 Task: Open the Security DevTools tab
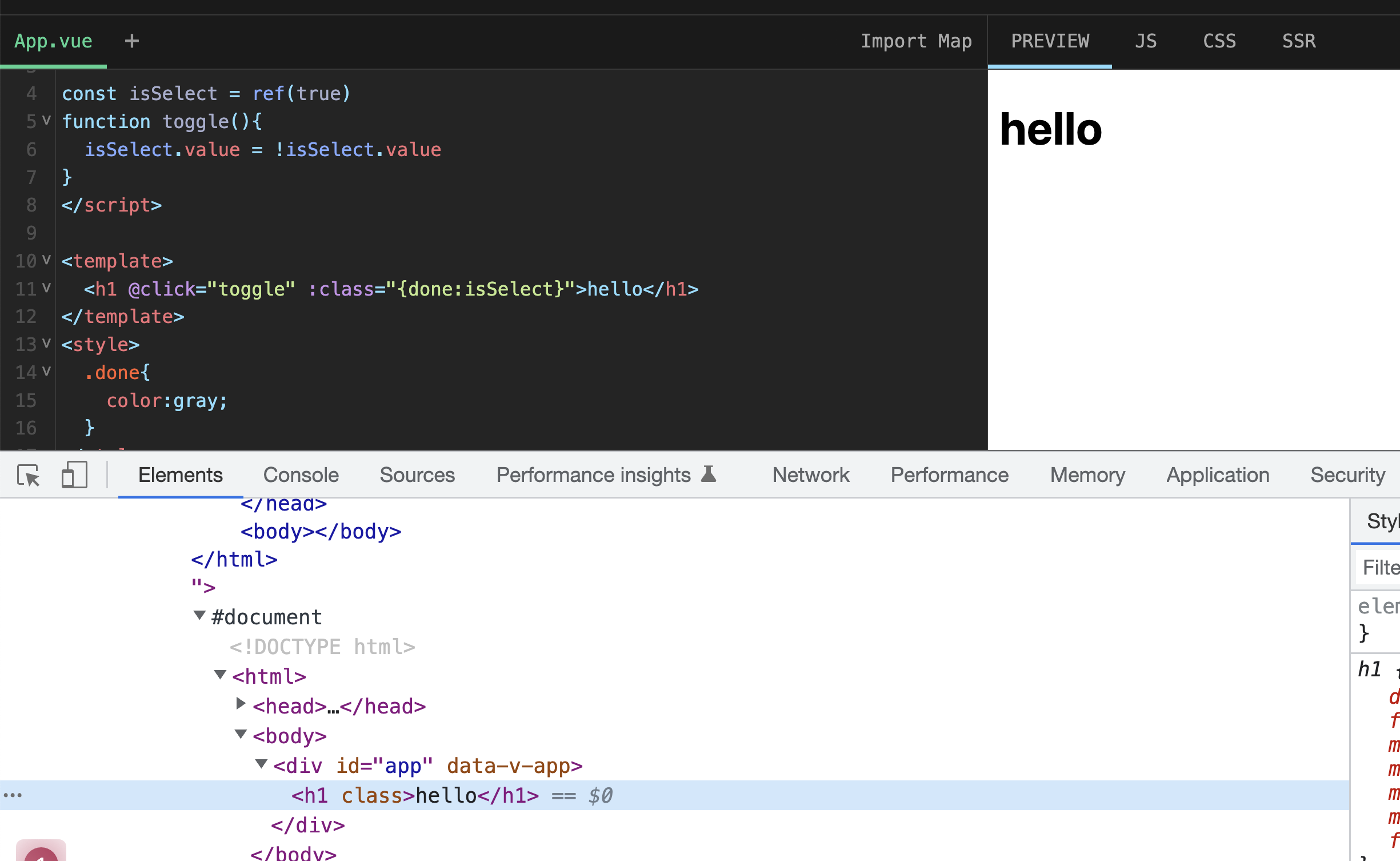coord(1348,475)
